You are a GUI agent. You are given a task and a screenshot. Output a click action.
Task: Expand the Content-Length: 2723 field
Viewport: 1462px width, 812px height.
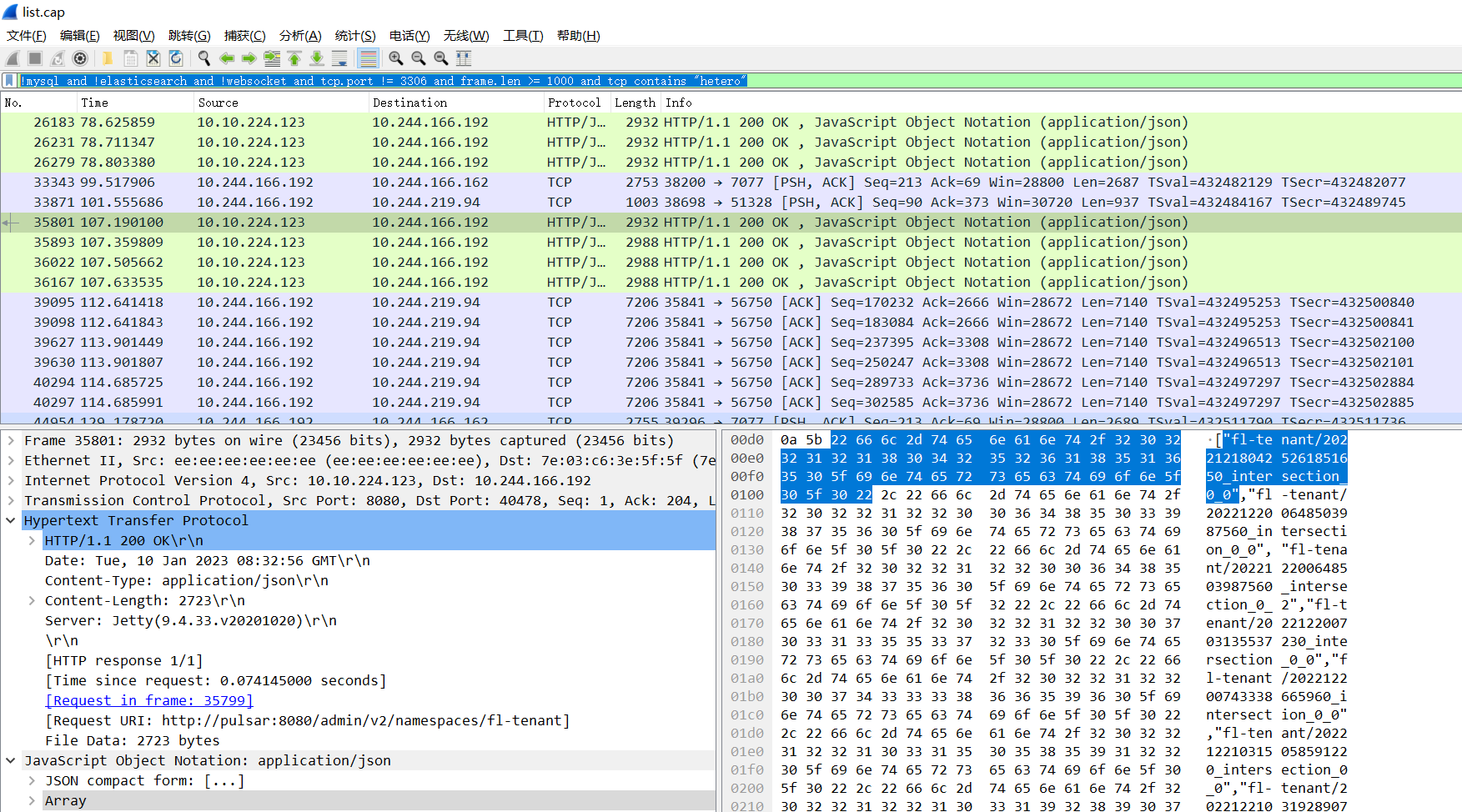[32, 600]
